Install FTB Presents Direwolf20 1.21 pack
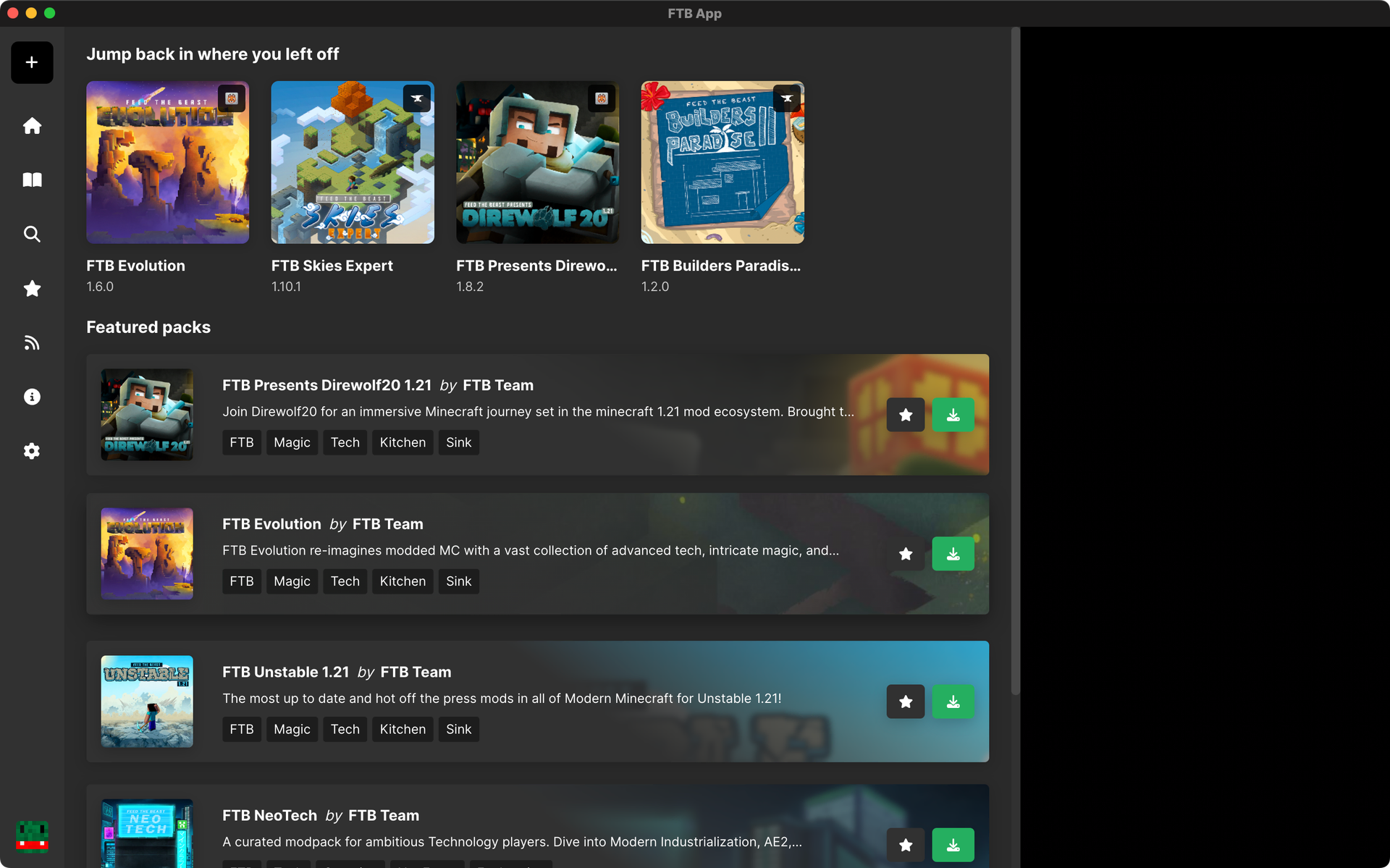1390x868 pixels. tap(953, 415)
